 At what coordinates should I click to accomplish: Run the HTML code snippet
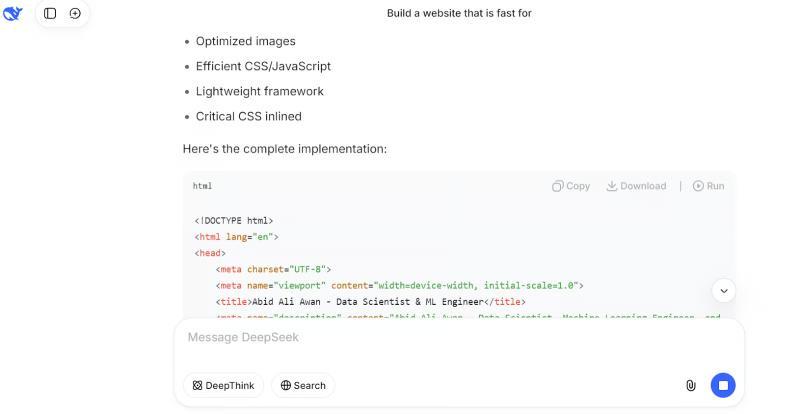pyautogui.click(x=708, y=186)
